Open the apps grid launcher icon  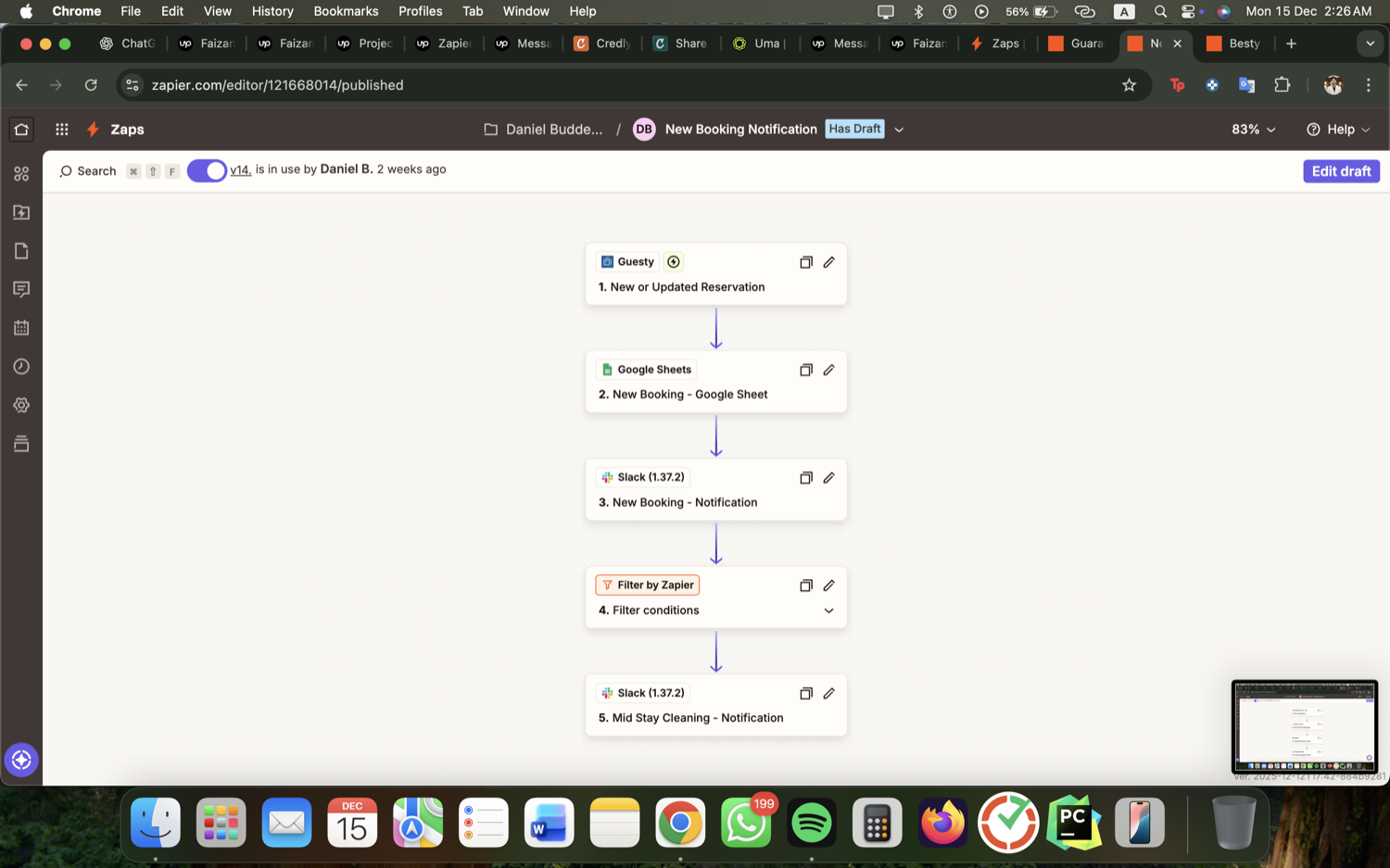click(x=62, y=130)
